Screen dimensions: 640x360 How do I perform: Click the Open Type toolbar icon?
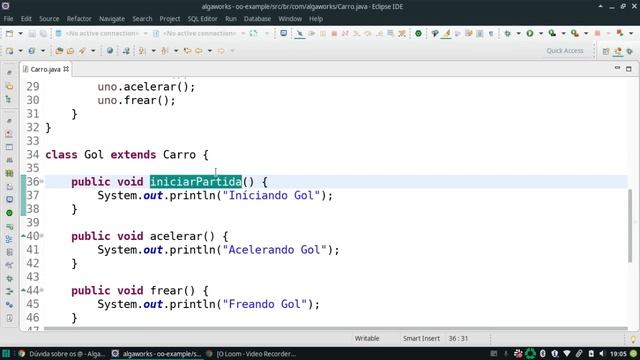coord(59,51)
